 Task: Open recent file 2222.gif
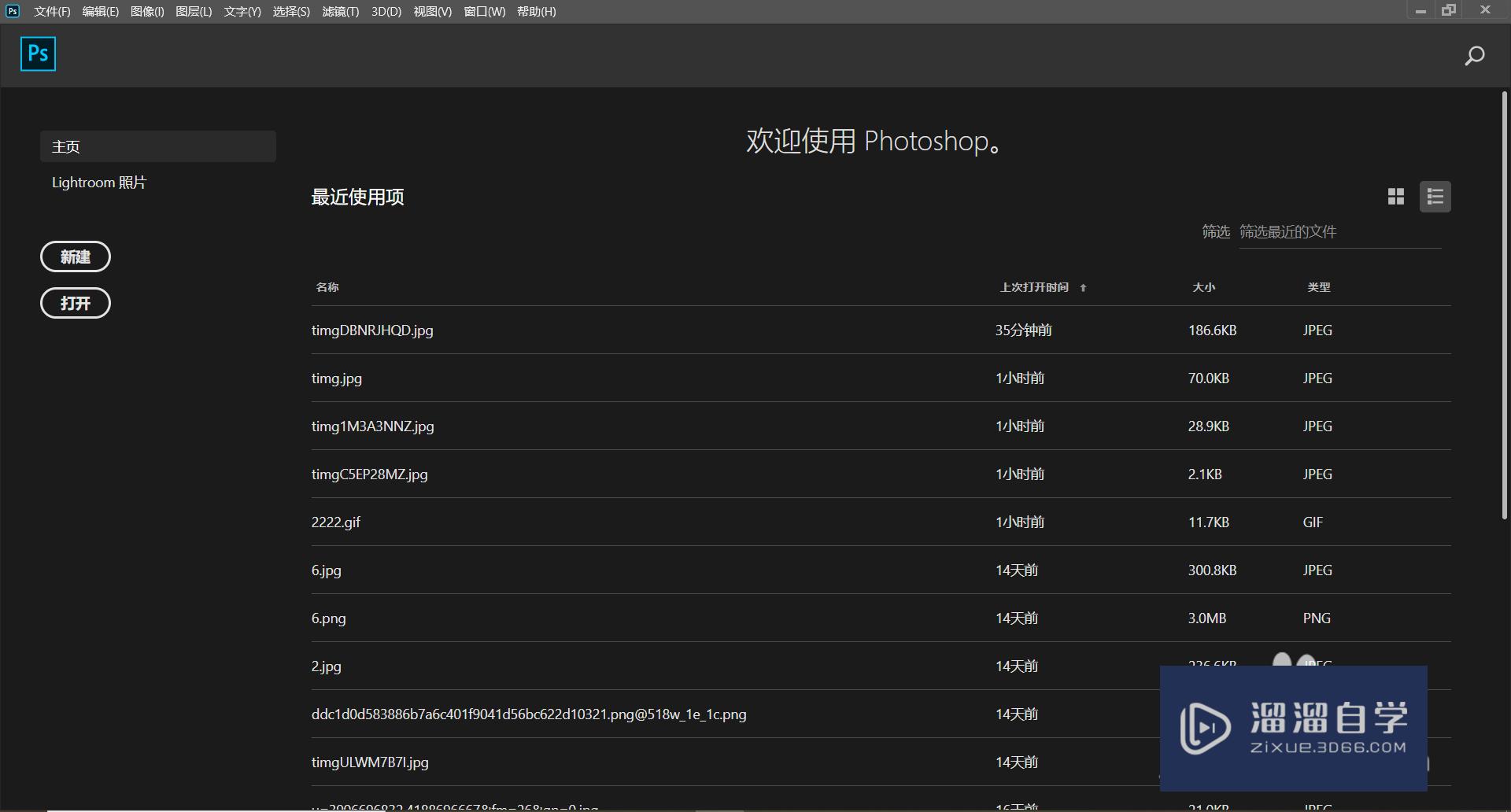[336, 522]
